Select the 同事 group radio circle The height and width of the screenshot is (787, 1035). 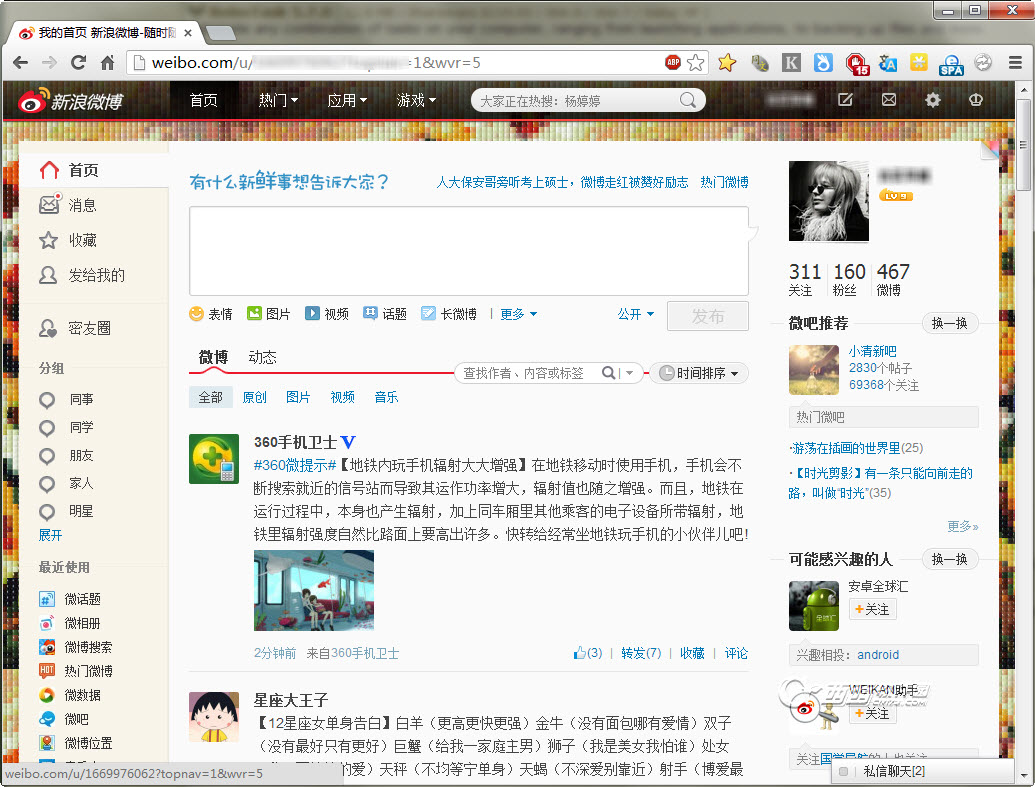(x=47, y=400)
